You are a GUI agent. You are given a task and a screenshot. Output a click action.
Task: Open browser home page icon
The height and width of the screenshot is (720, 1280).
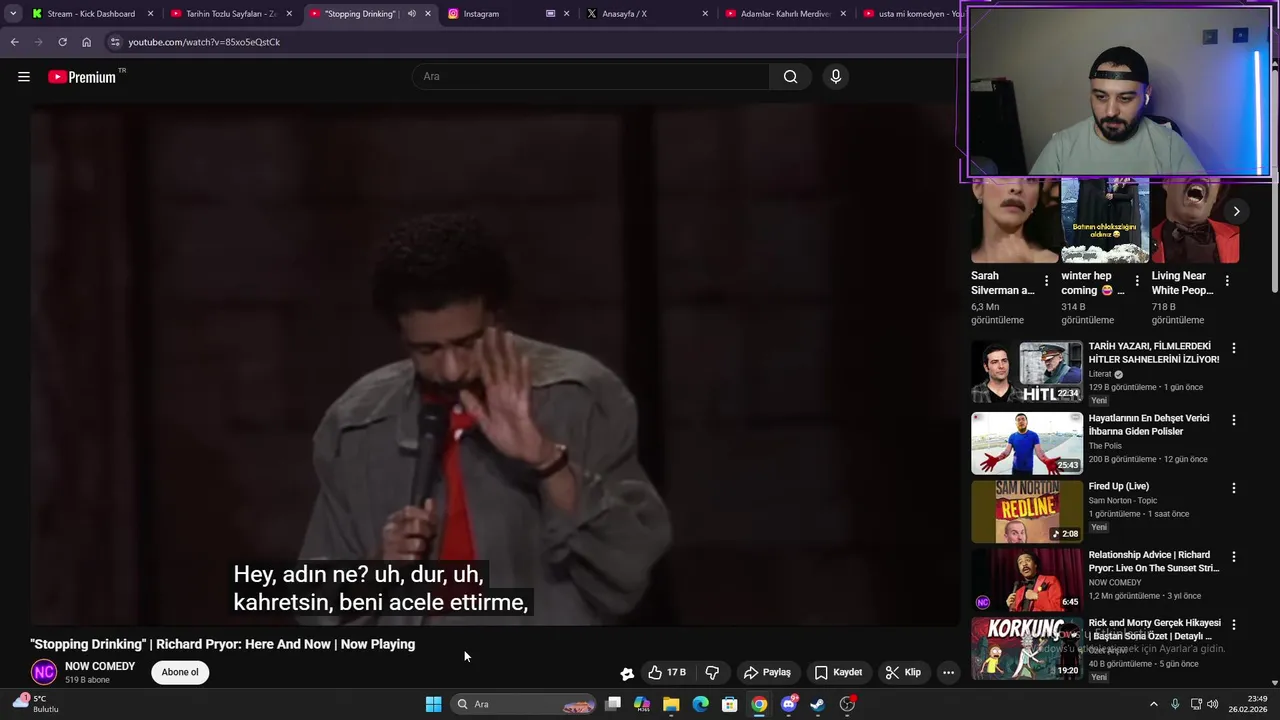tap(86, 42)
